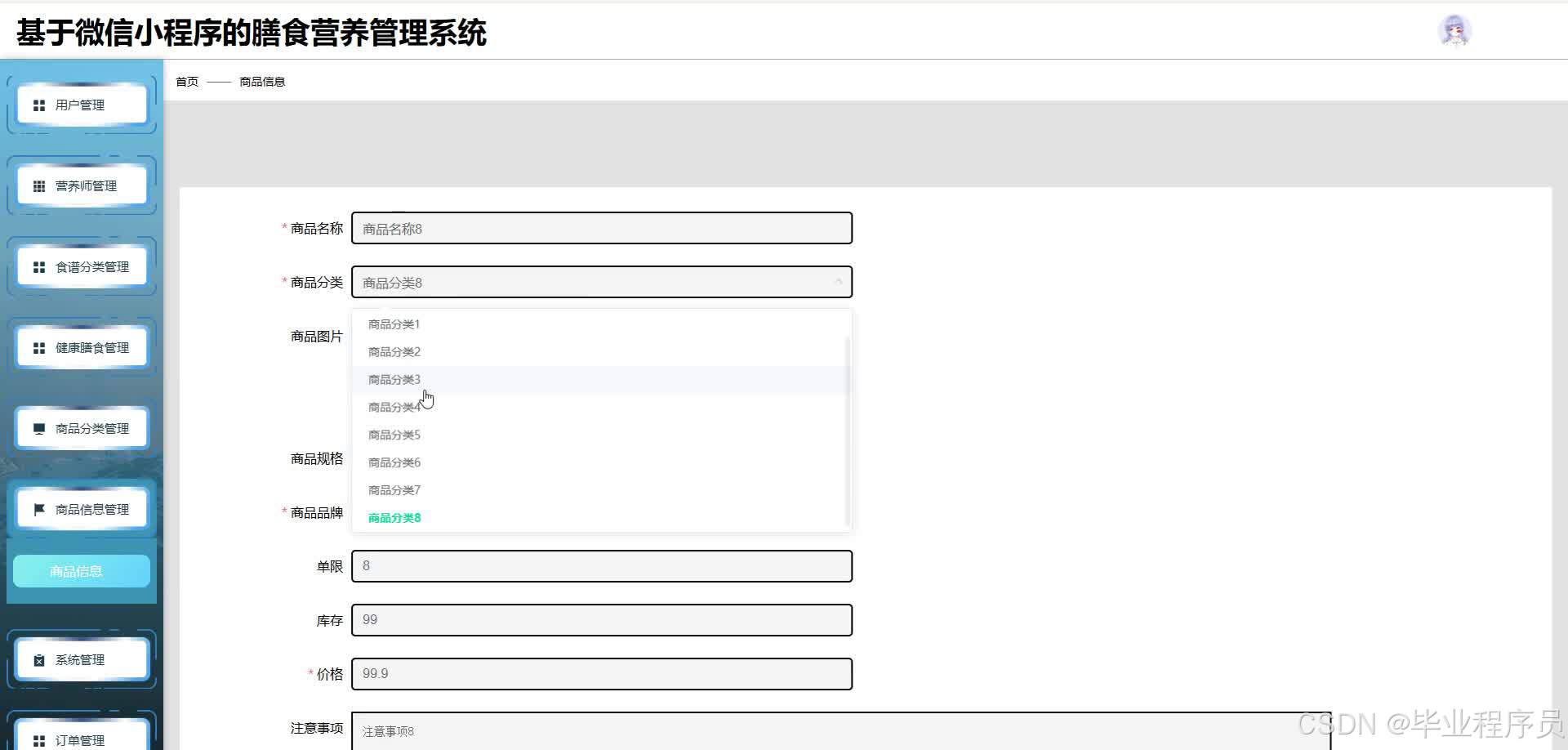Go to 首页 via breadcrumb

coord(187,82)
